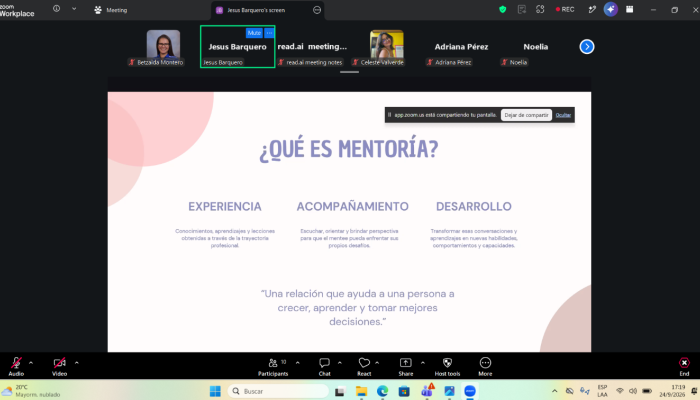The height and width of the screenshot is (400, 700).
Task: Mute Jesus Barquero using the Mute button
Action: coord(254,33)
